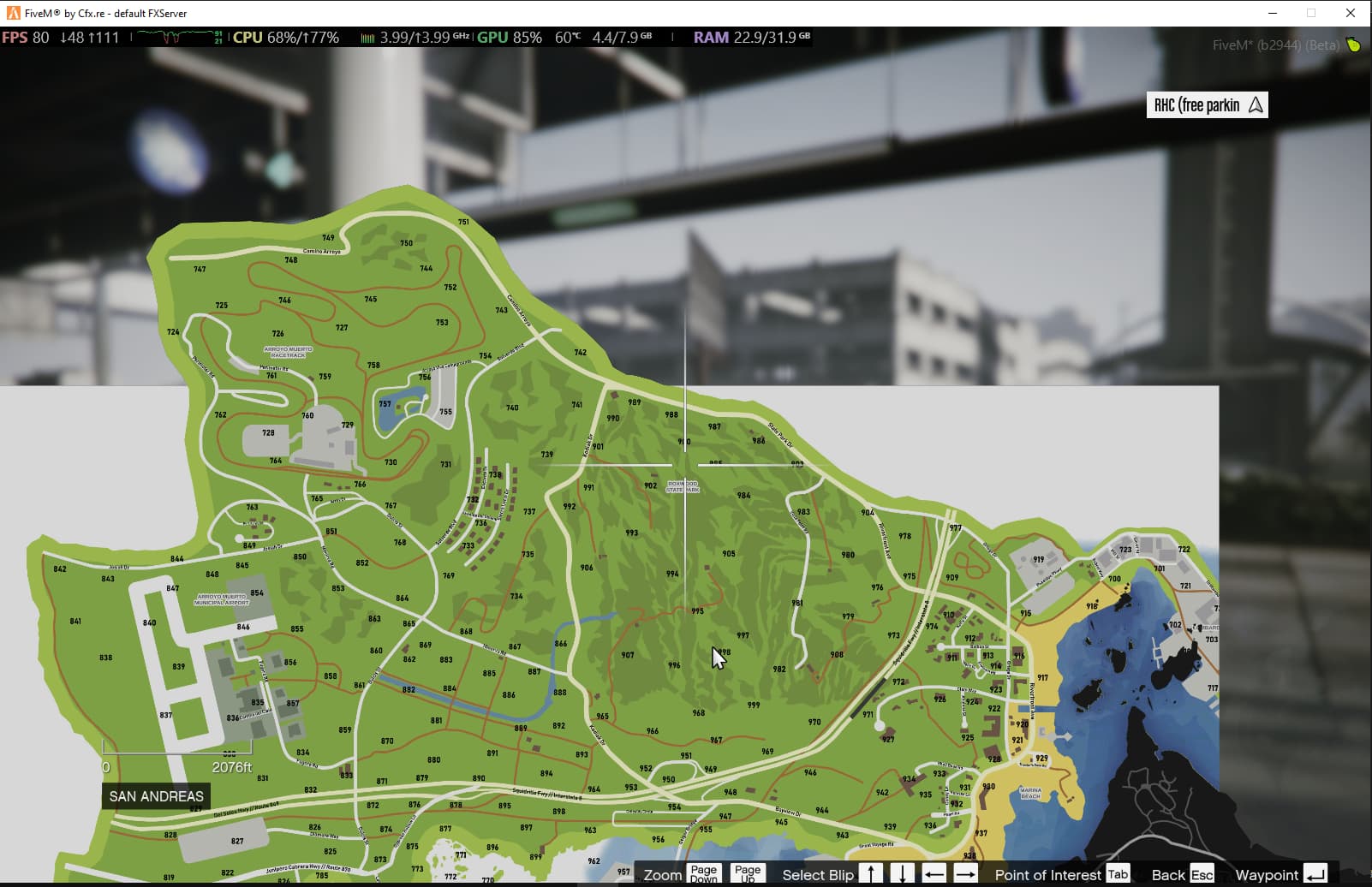The height and width of the screenshot is (887, 1372).
Task: Select the RHC (free parkin blip label
Action: tap(1196, 105)
